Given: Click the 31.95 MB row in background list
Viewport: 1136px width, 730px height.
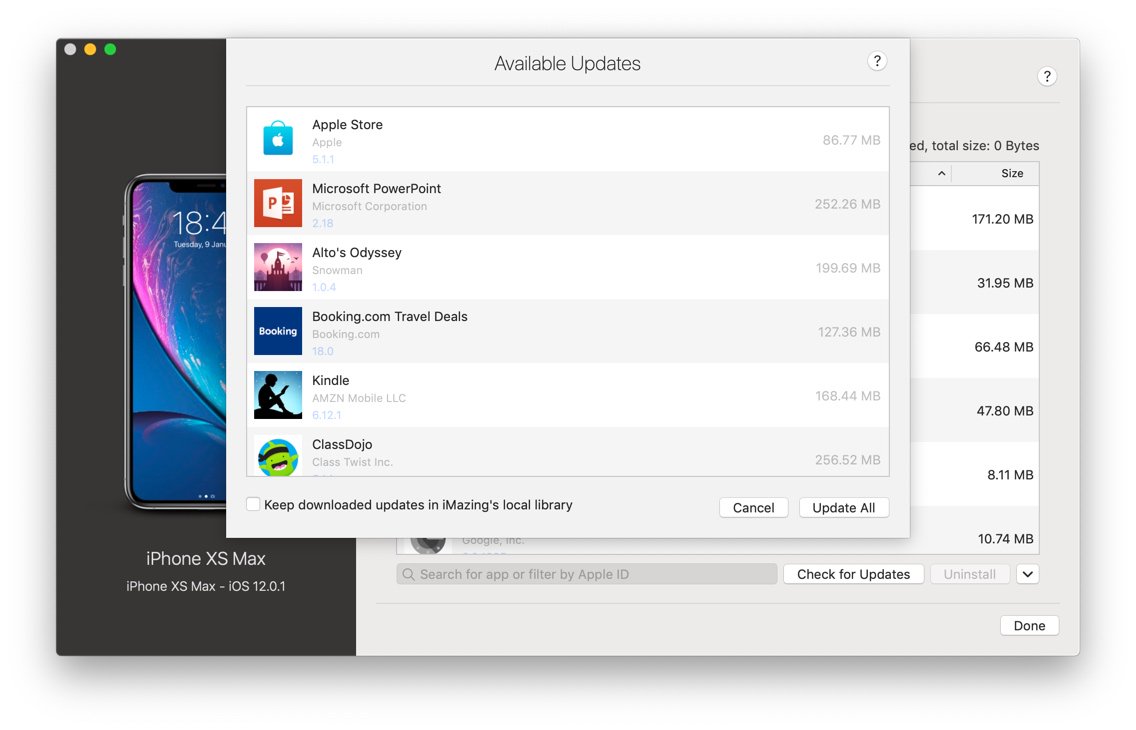Looking at the screenshot, I should point(974,283).
